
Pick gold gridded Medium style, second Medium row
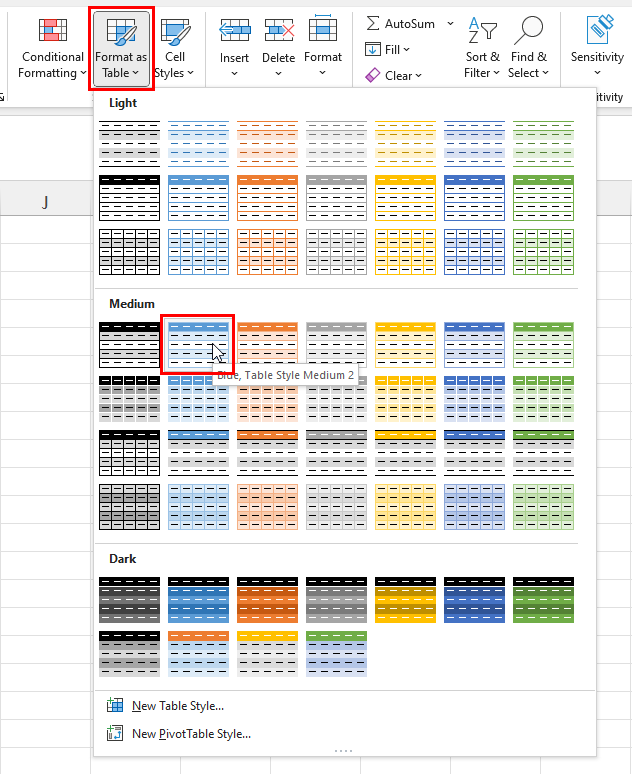405,399
